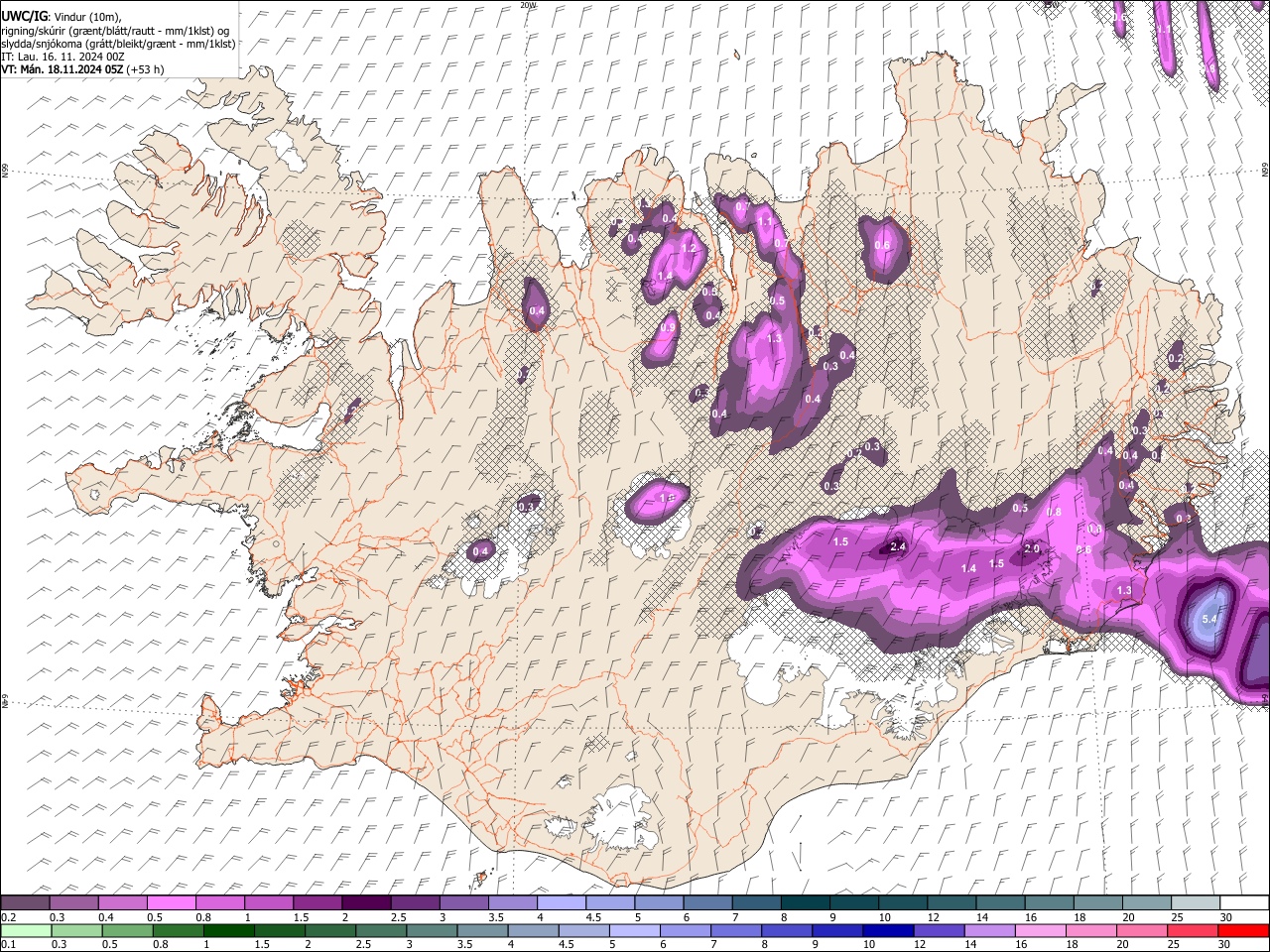
Task: Click the darkest purple 2–2.5 snow legend swatch
Action: pyautogui.click(x=366, y=903)
